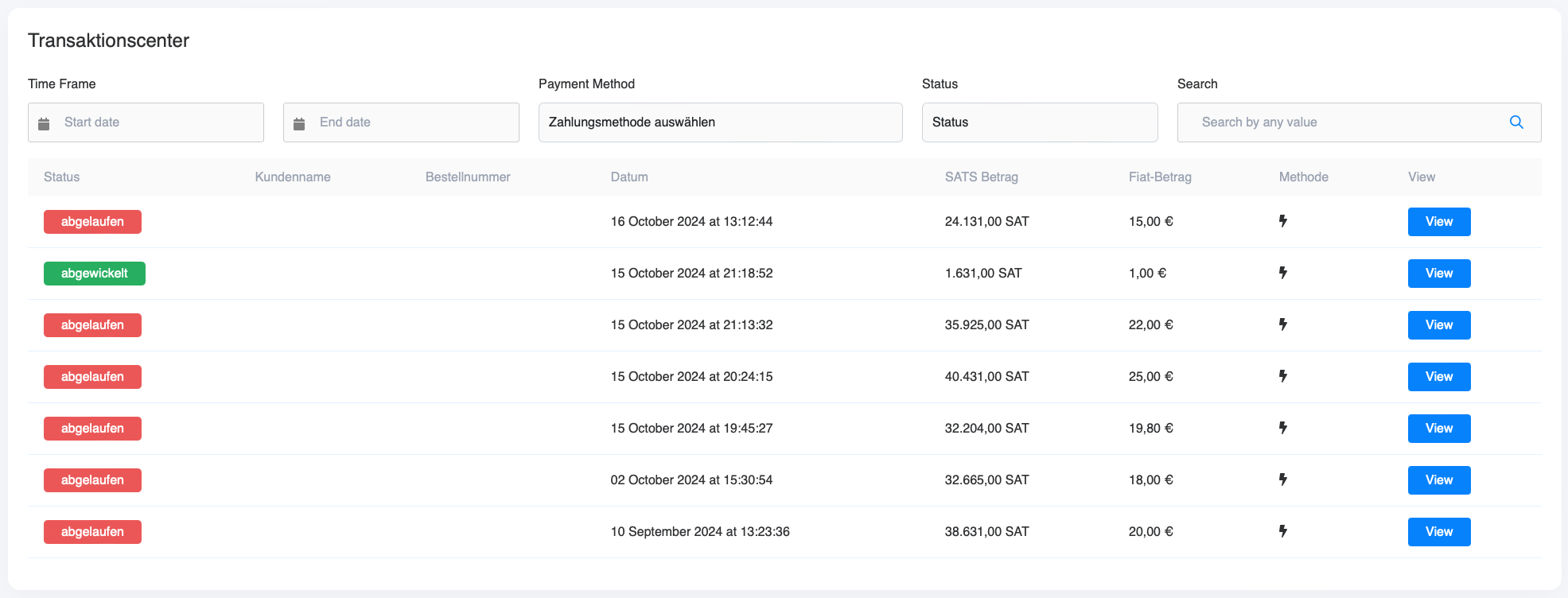The image size is (1568, 598).
Task: Click the green abgewickelt status badge
Action: 95,274
